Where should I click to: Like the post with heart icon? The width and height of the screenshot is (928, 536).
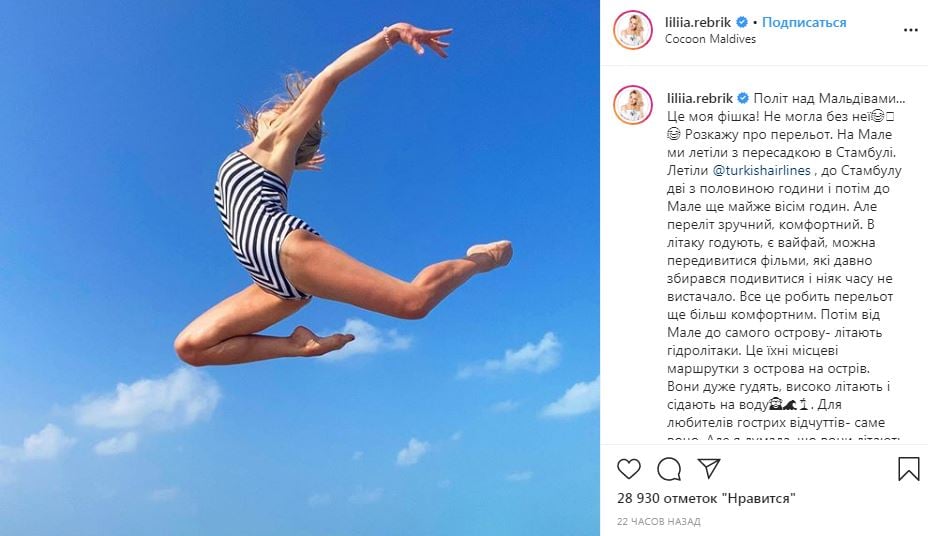tap(629, 469)
